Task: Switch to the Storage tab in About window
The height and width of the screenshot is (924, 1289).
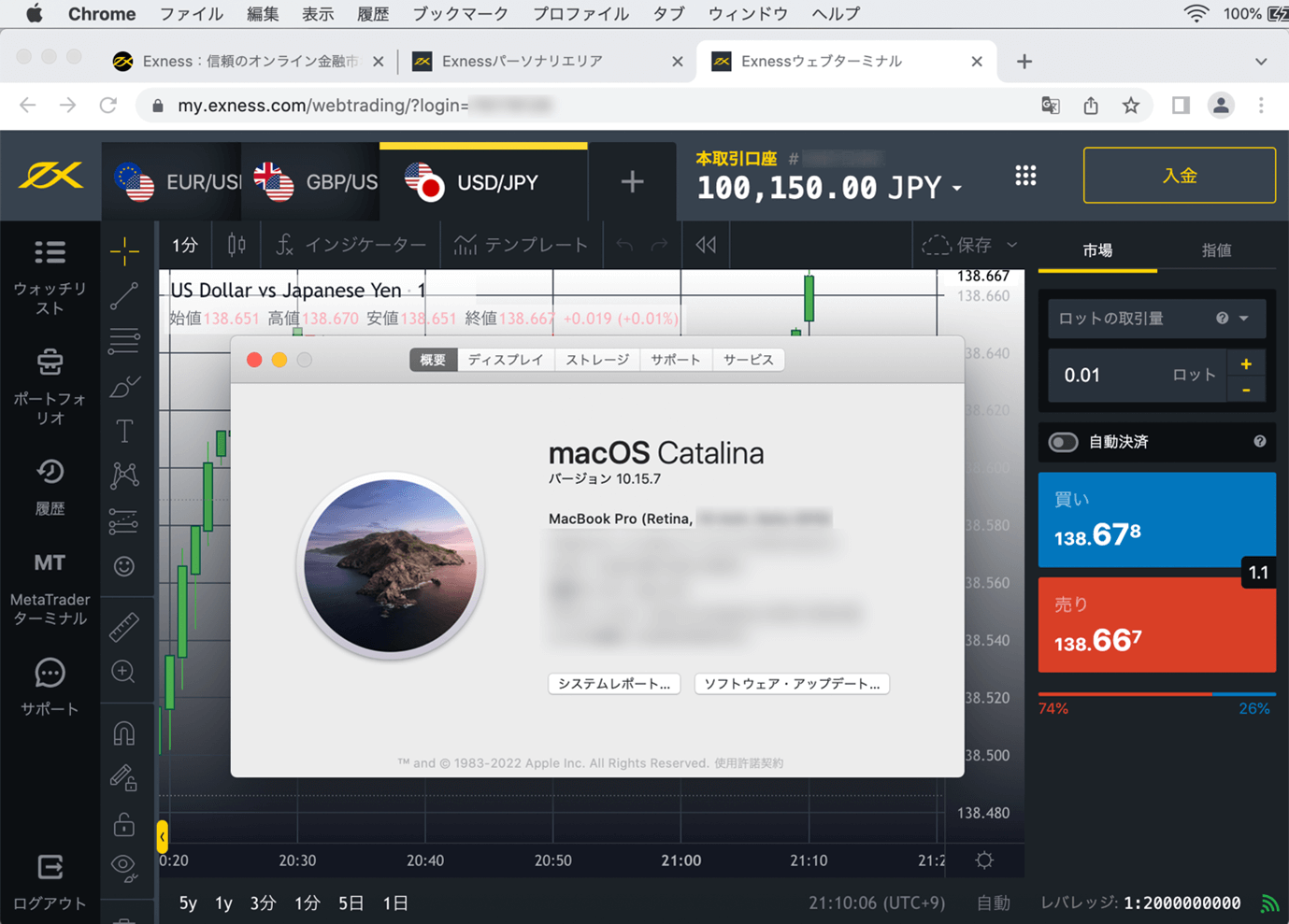Action: (x=597, y=360)
